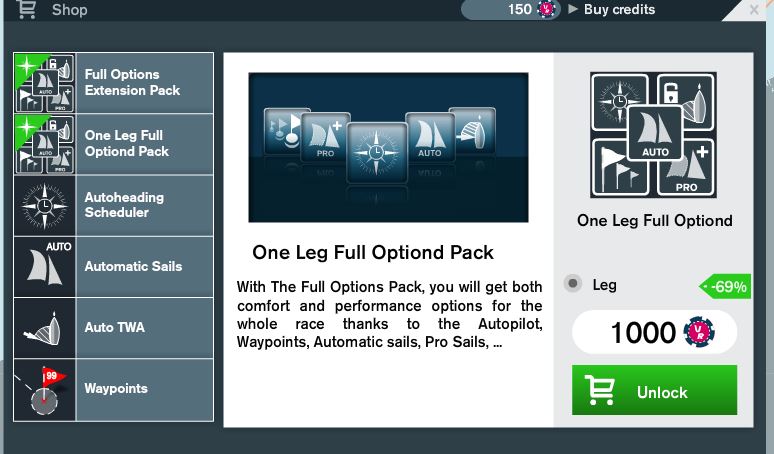Click the credits chip icon beside 150
The height and width of the screenshot is (454, 774).
pos(546,9)
